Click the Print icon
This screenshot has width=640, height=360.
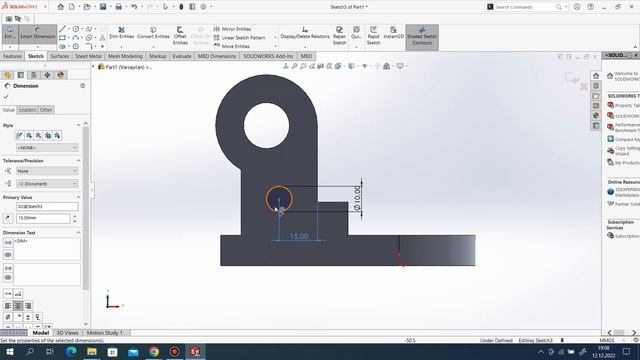tap(118, 7)
